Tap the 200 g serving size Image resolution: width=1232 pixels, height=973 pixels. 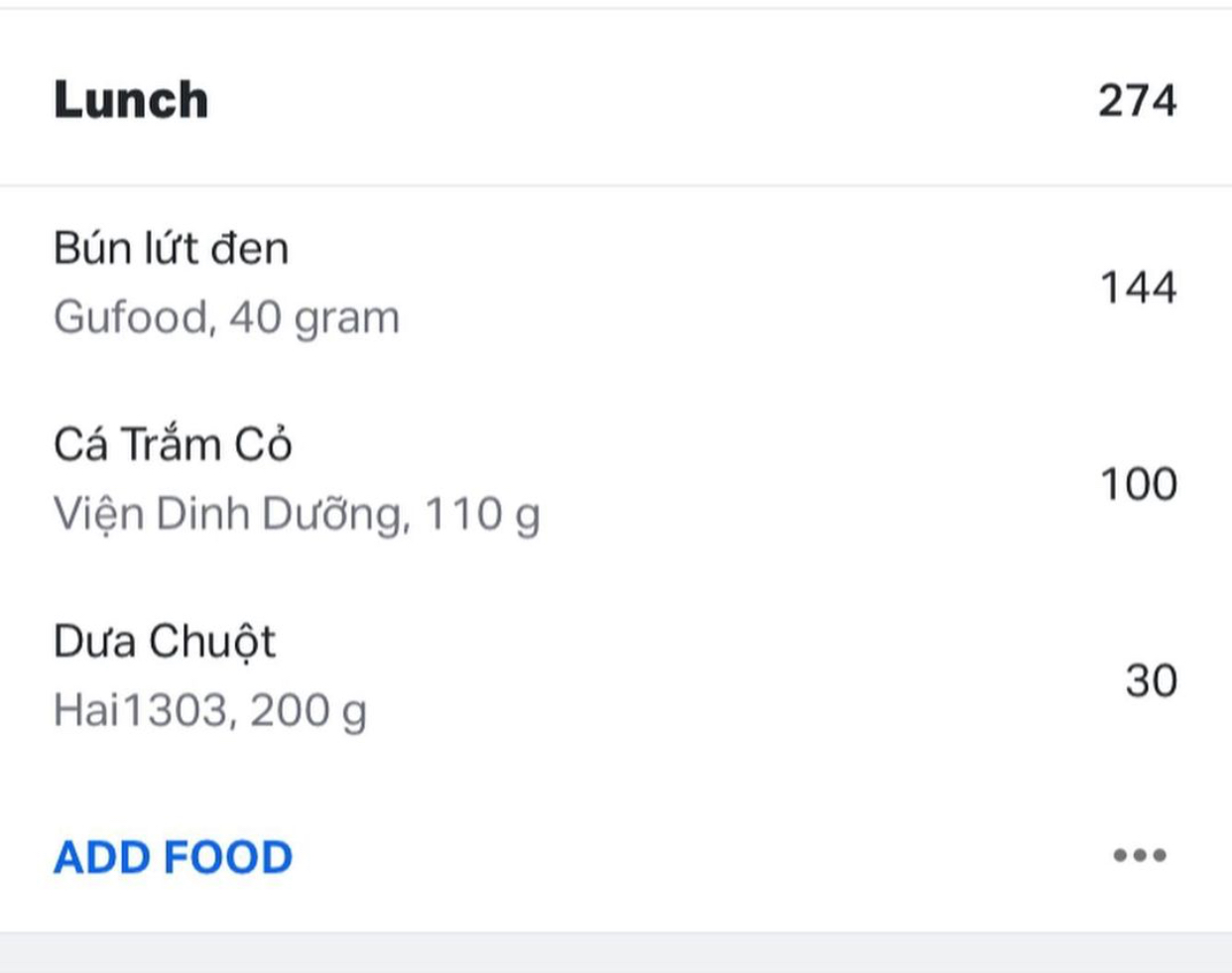pos(308,711)
